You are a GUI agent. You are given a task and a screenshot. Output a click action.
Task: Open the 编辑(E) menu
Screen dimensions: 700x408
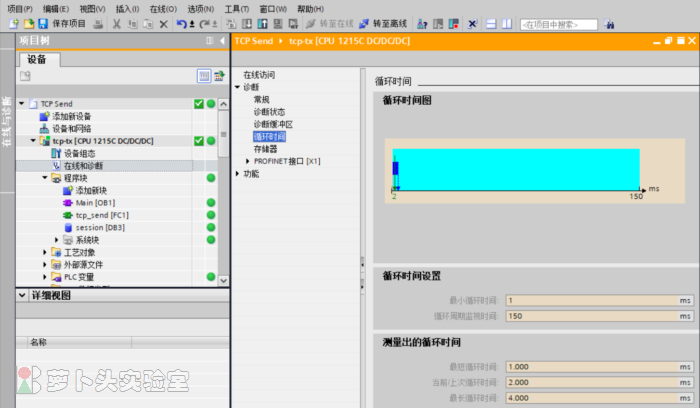point(56,9)
